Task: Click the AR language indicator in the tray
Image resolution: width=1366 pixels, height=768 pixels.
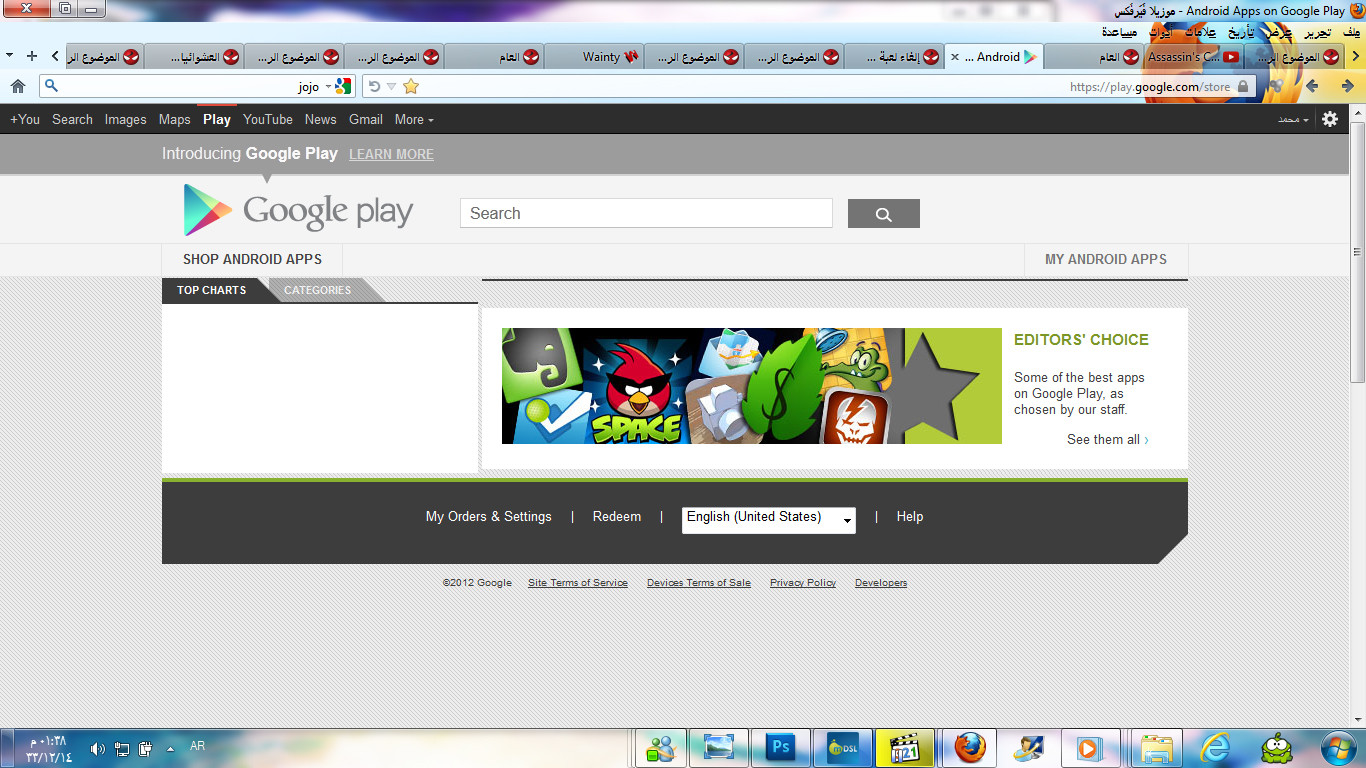Action: [197, 746]
